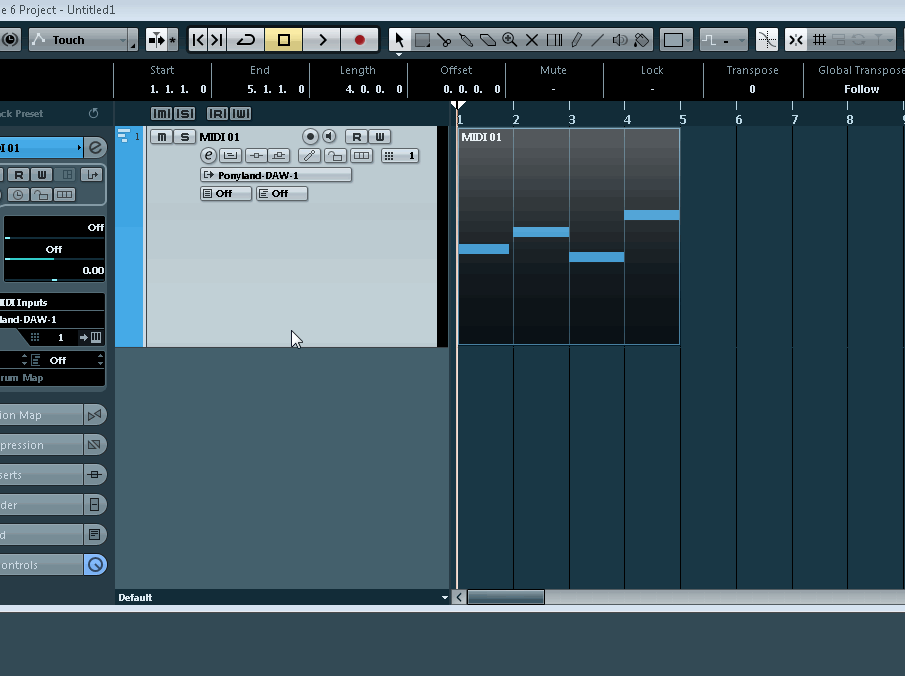Screen dimensions: 905x676
Task: Toggle Drum Map pencil icon on track
Action: 309,155
